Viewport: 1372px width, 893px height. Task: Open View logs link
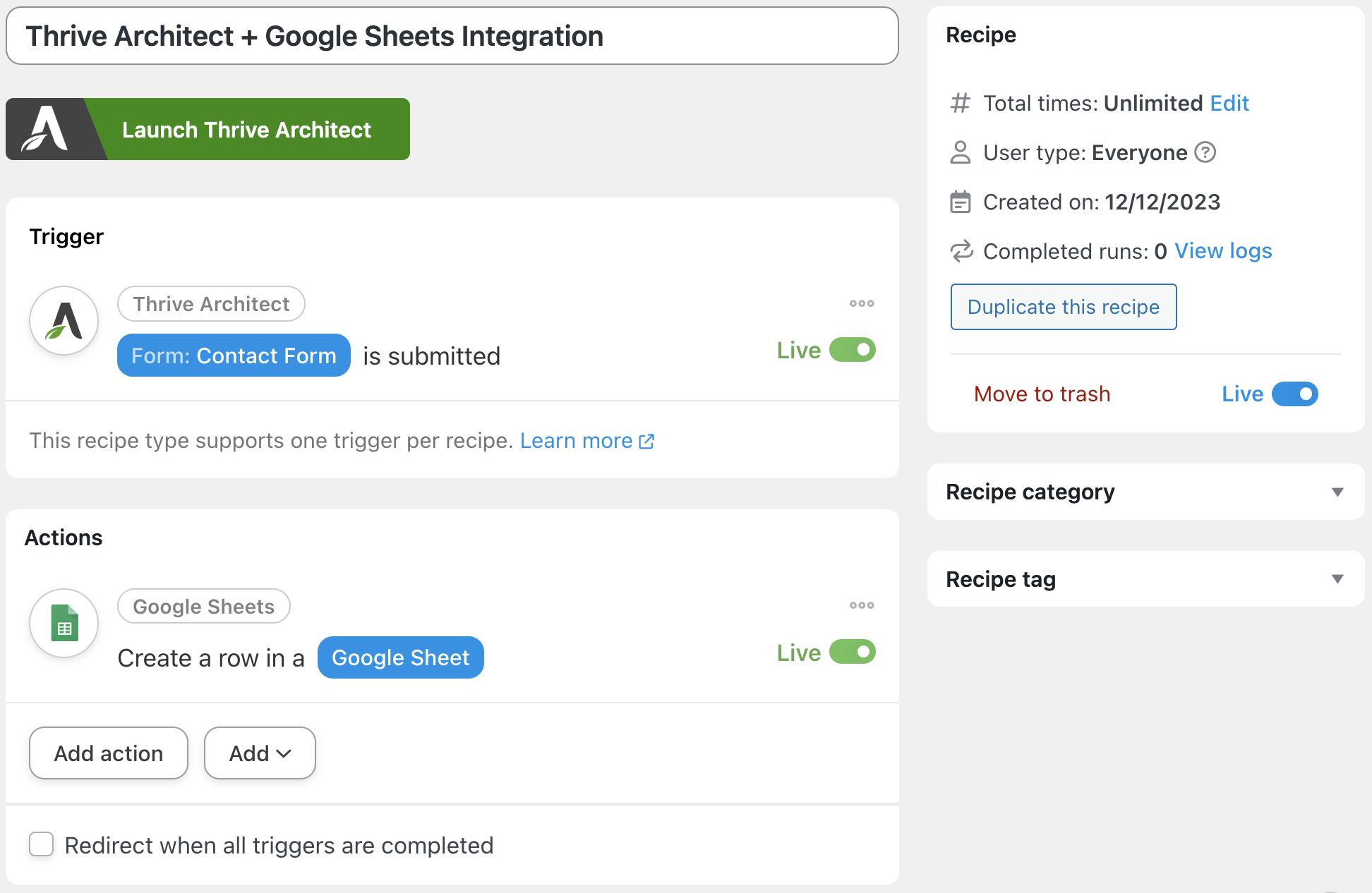[x=1222, y=251]
